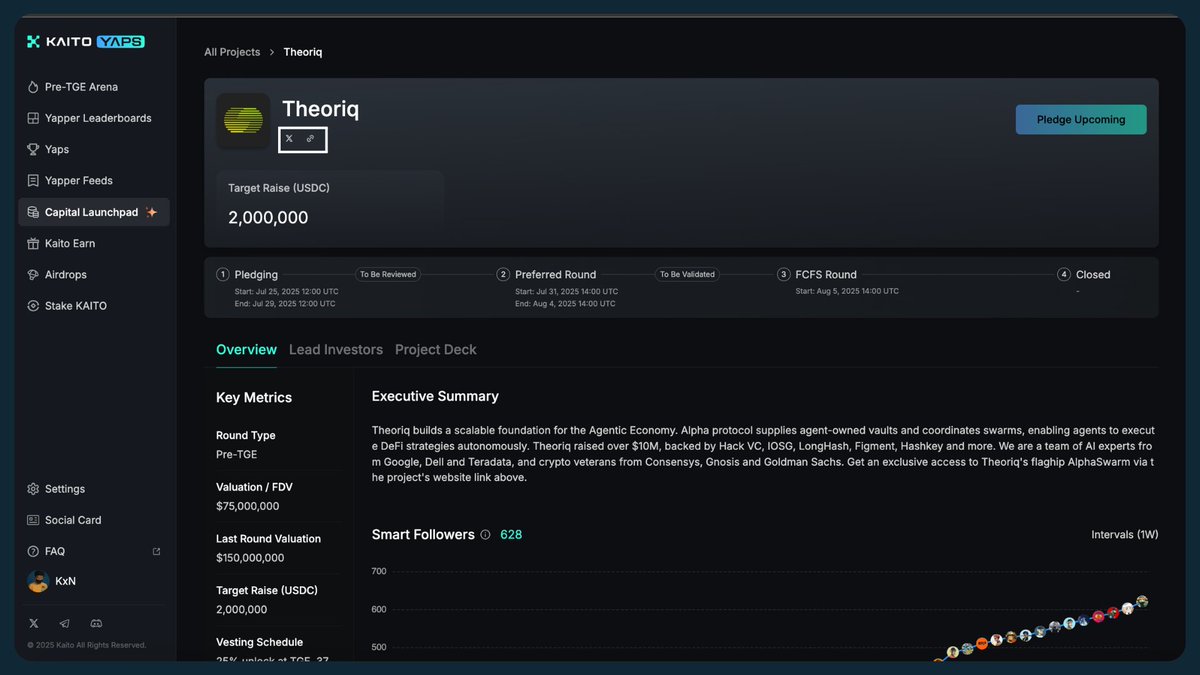The height and width of the screenshot is (675, 1200).
Task: Click the $150,000,000 last round value
Action: [x=250, y=558]
